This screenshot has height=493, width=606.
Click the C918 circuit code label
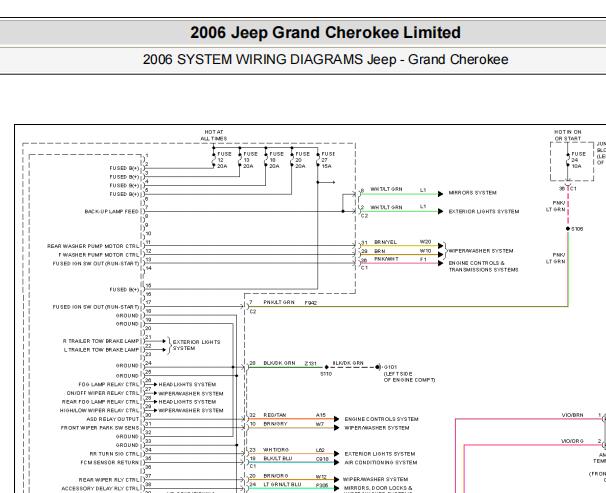[322, 459]
